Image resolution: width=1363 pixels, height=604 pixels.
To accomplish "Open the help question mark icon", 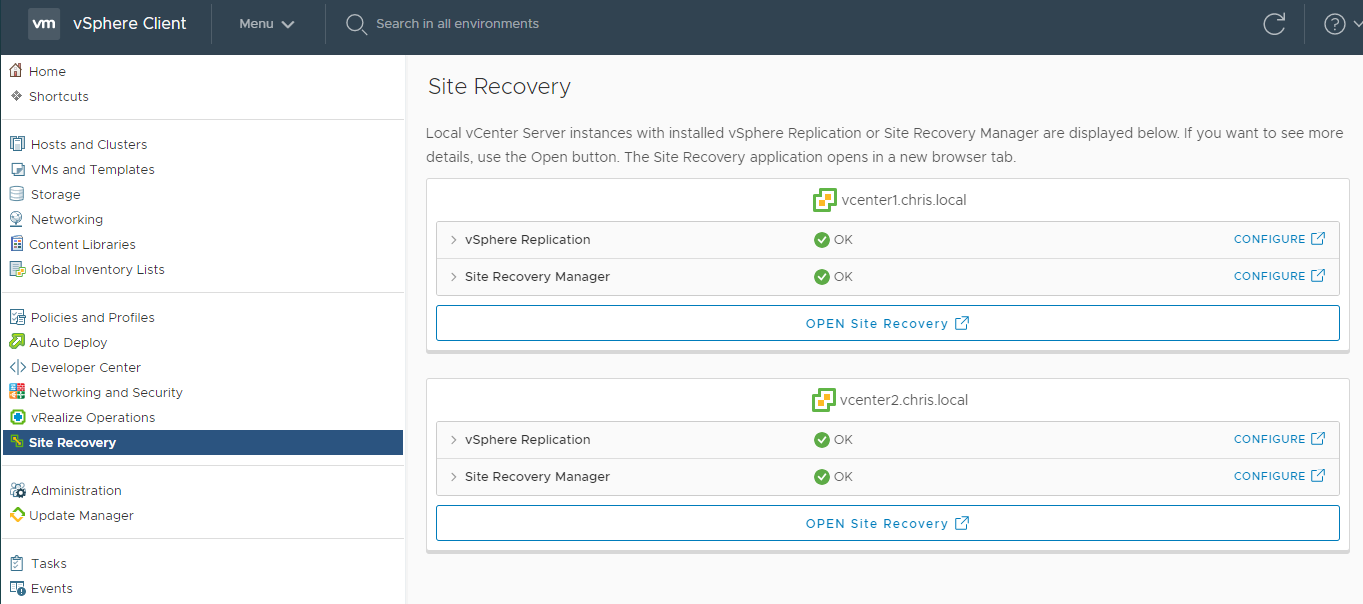I will [1334, 24].
